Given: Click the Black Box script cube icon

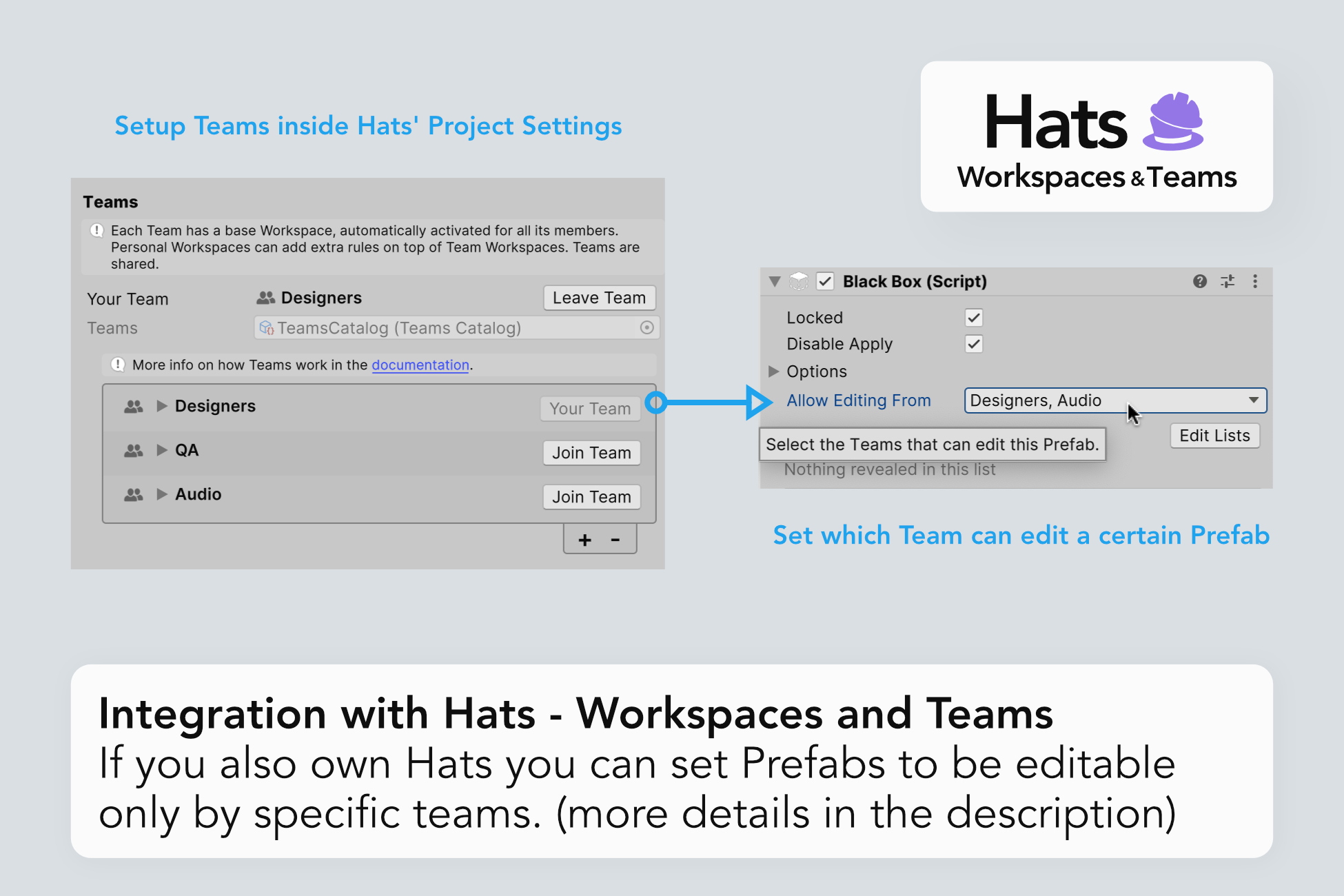Looking at the screenshot, I should 799,281.
